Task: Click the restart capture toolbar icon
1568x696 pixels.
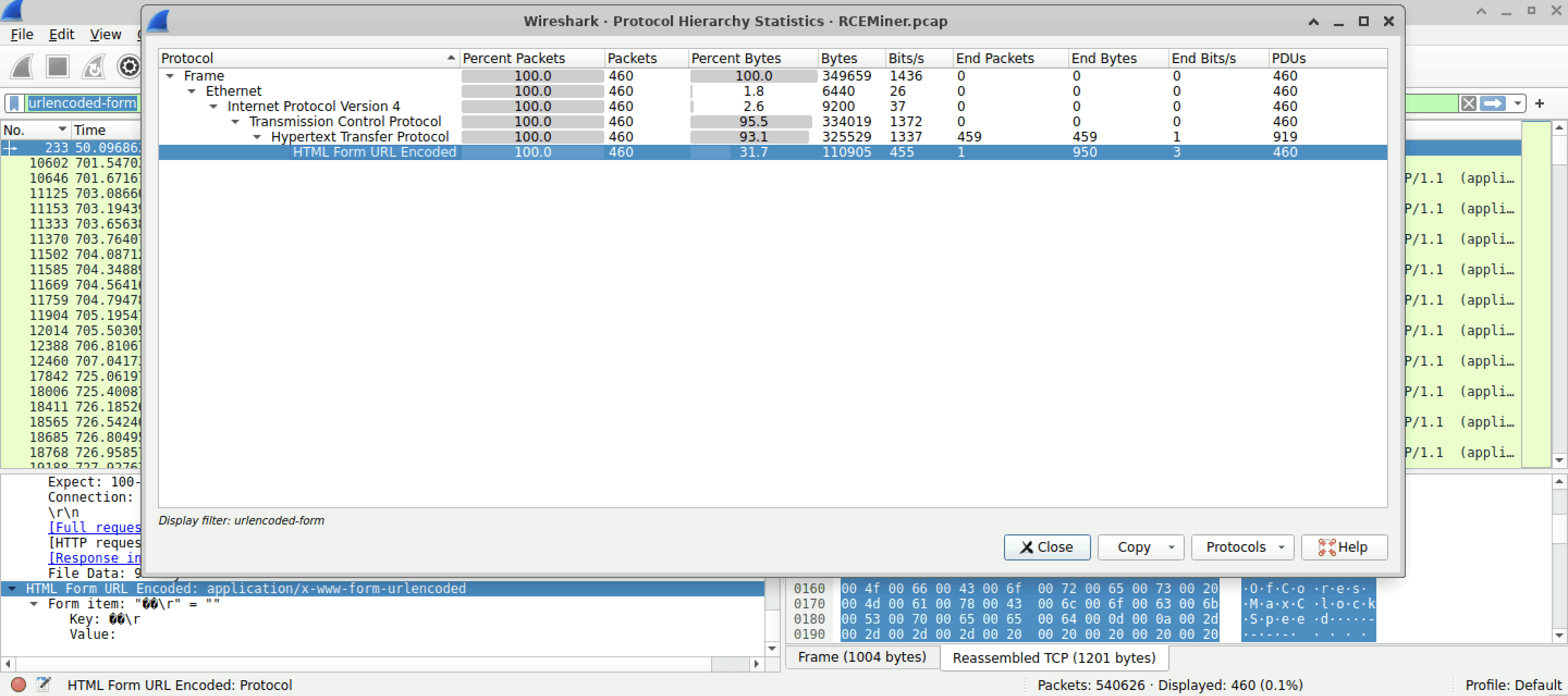Action: (x=94, y=67)
